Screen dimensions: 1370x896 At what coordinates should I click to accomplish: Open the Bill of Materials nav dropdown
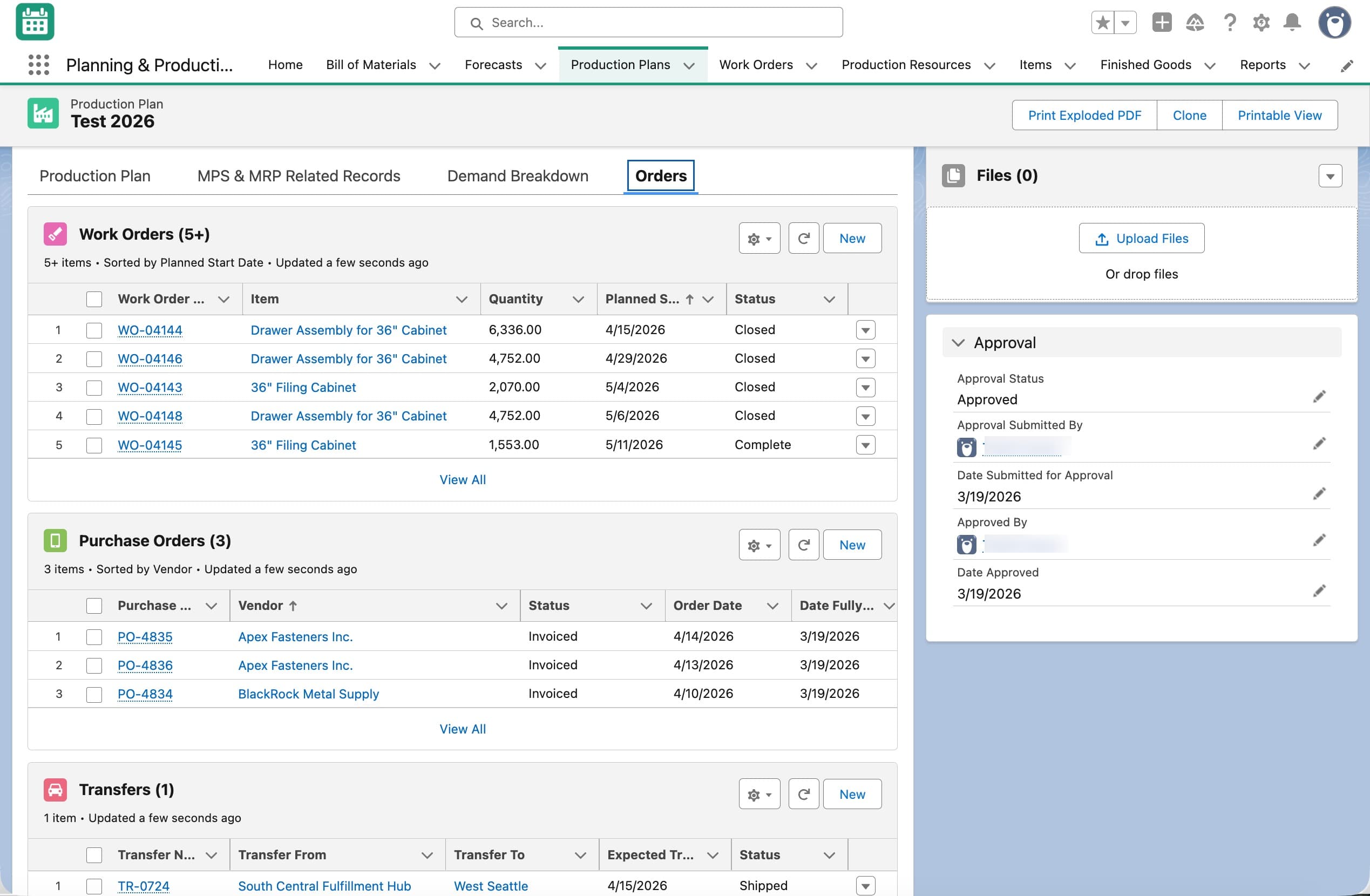pyautogui.click(x=435, y=66)
